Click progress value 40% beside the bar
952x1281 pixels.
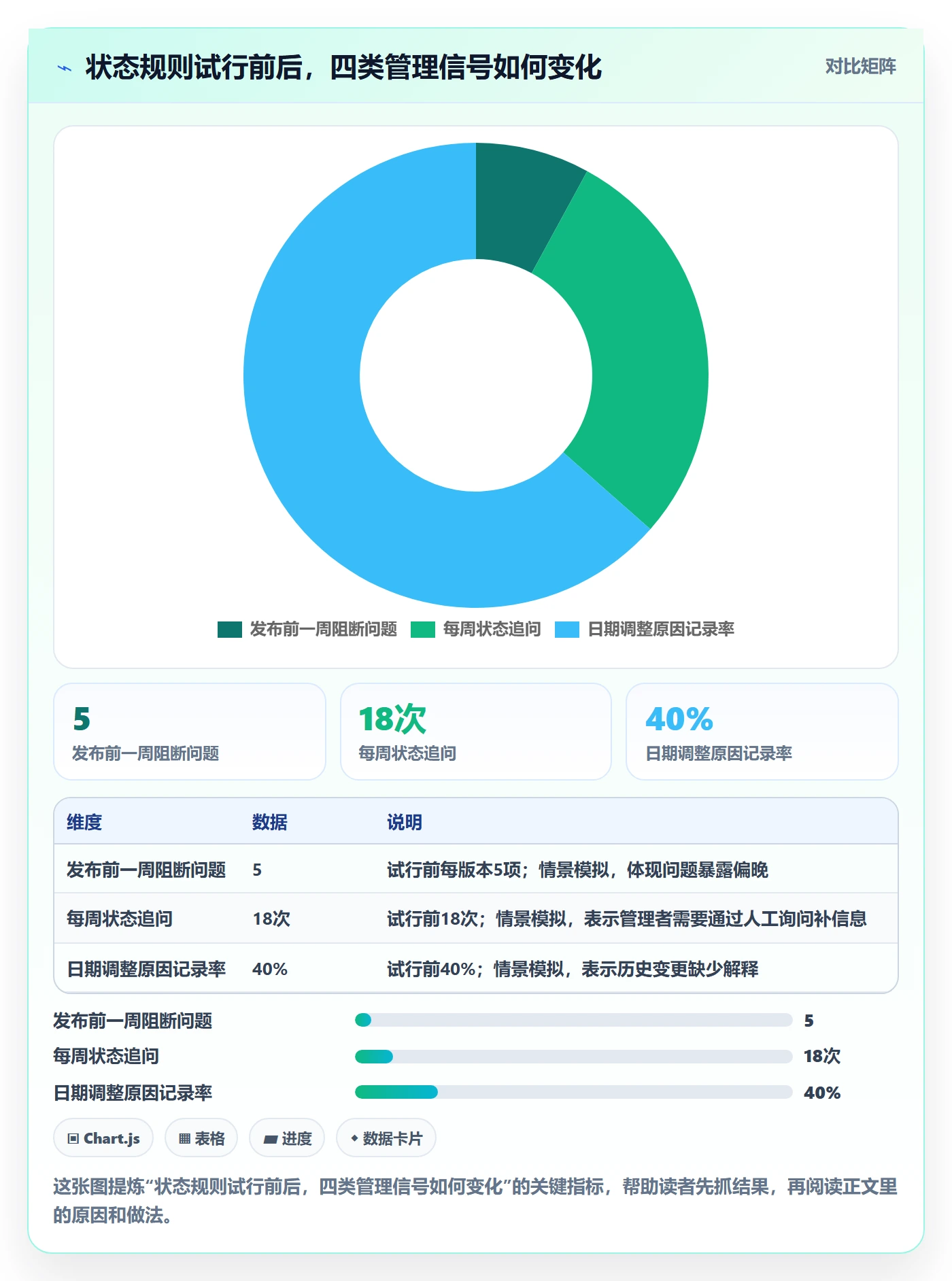point(822,1093)
